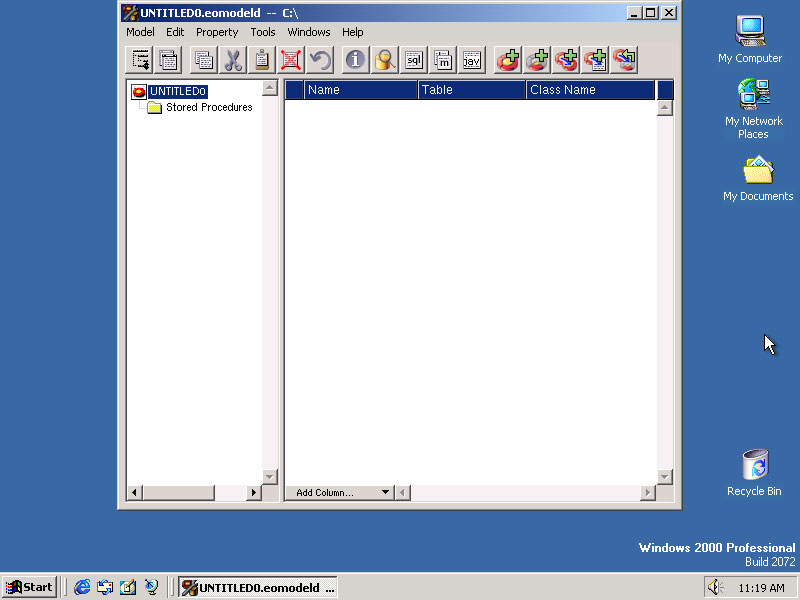Click the red disc, blue arrow, plus icon
This screenshot has width=800, height=600.
(566, 60)
